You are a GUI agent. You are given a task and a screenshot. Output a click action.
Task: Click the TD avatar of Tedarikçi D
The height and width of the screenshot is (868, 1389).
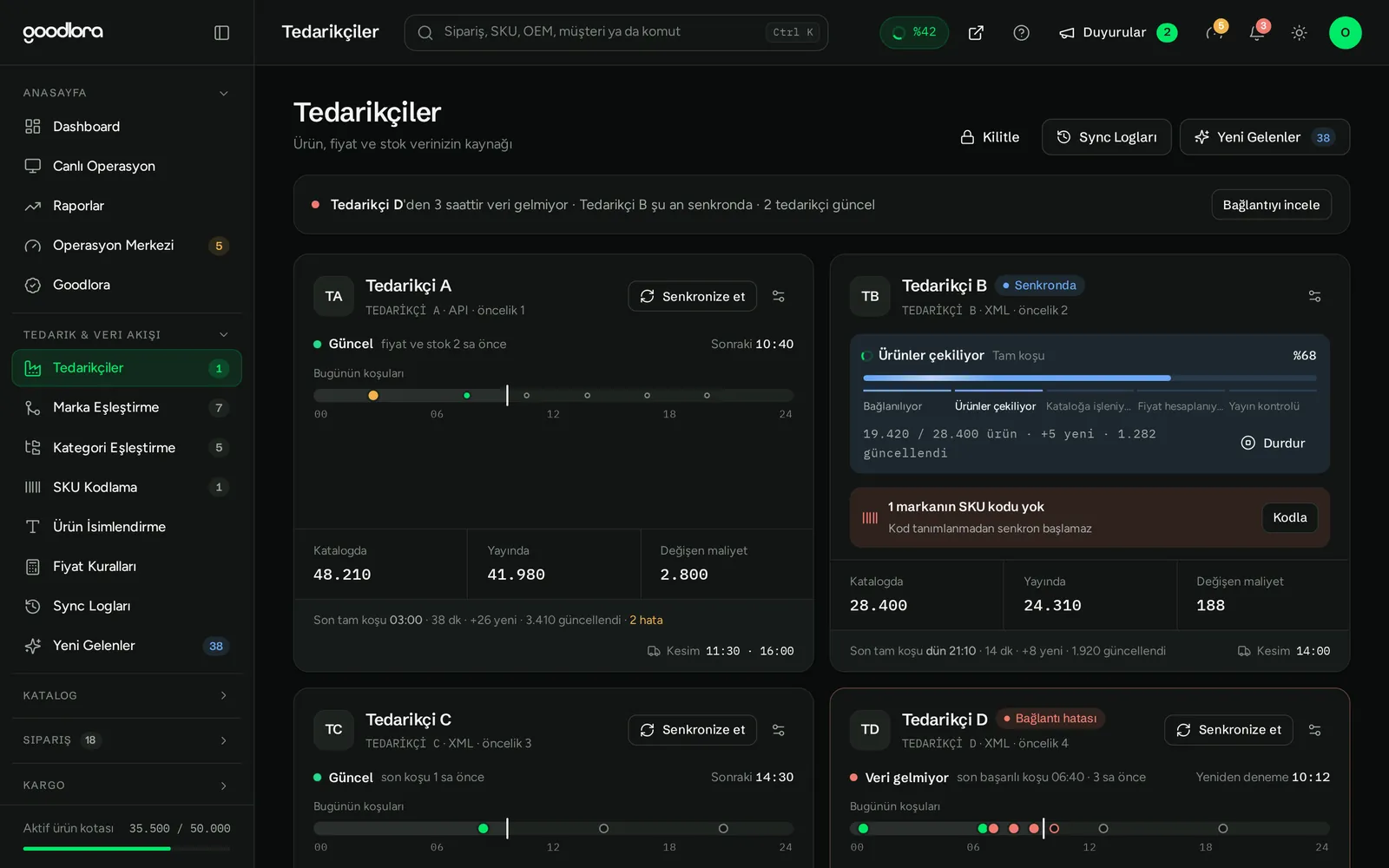[x=870, y=730]
